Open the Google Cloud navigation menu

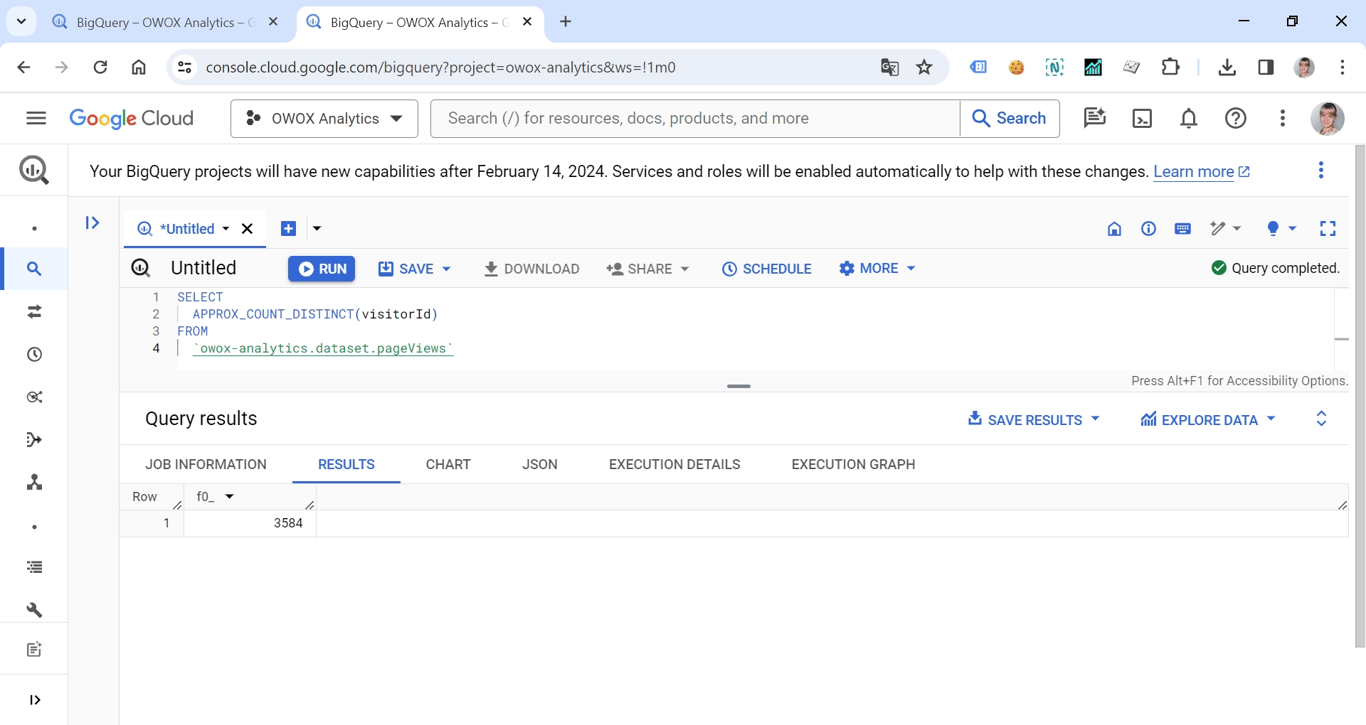point(36,118)
